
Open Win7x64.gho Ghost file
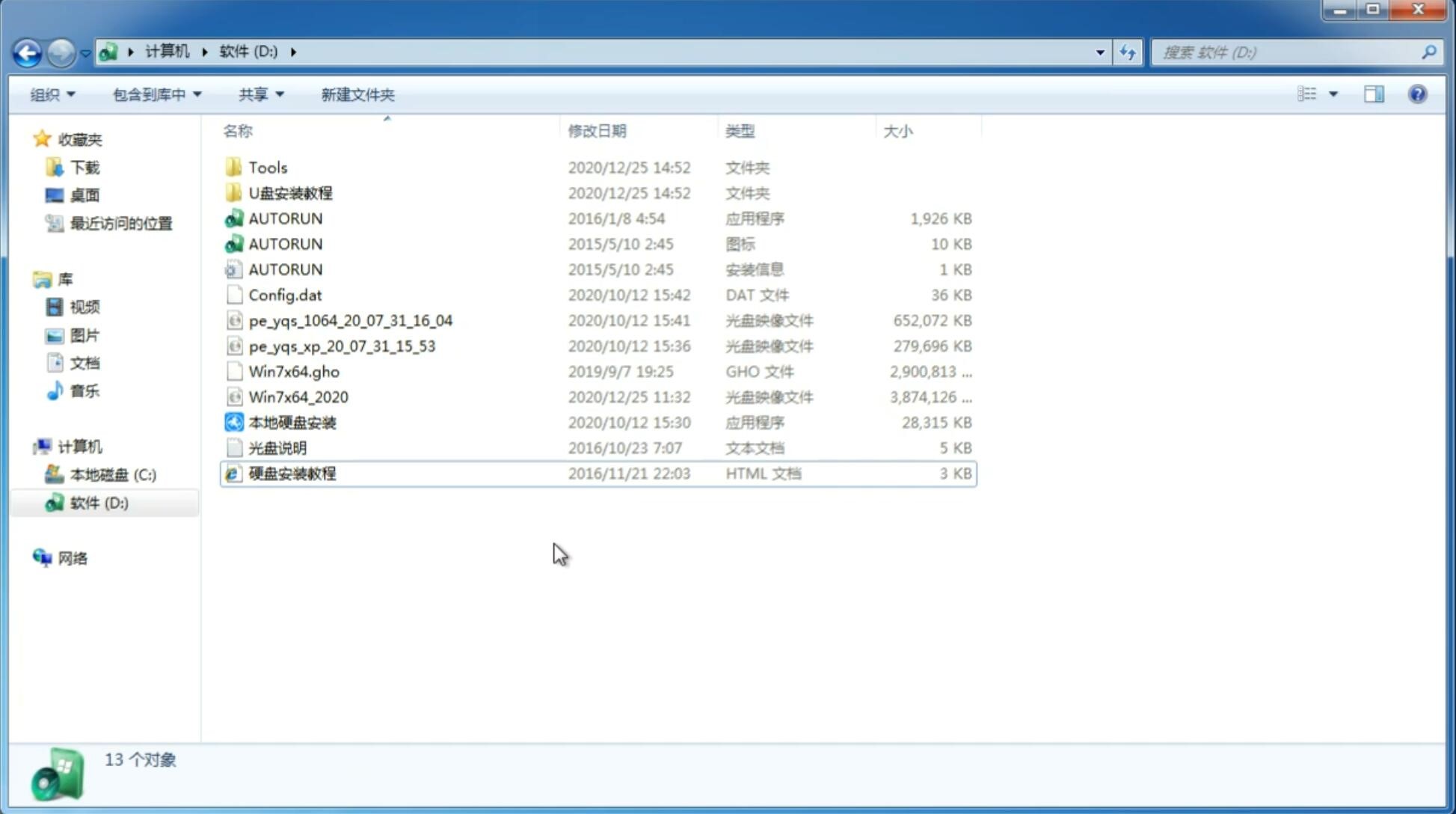tap(294, 371)
